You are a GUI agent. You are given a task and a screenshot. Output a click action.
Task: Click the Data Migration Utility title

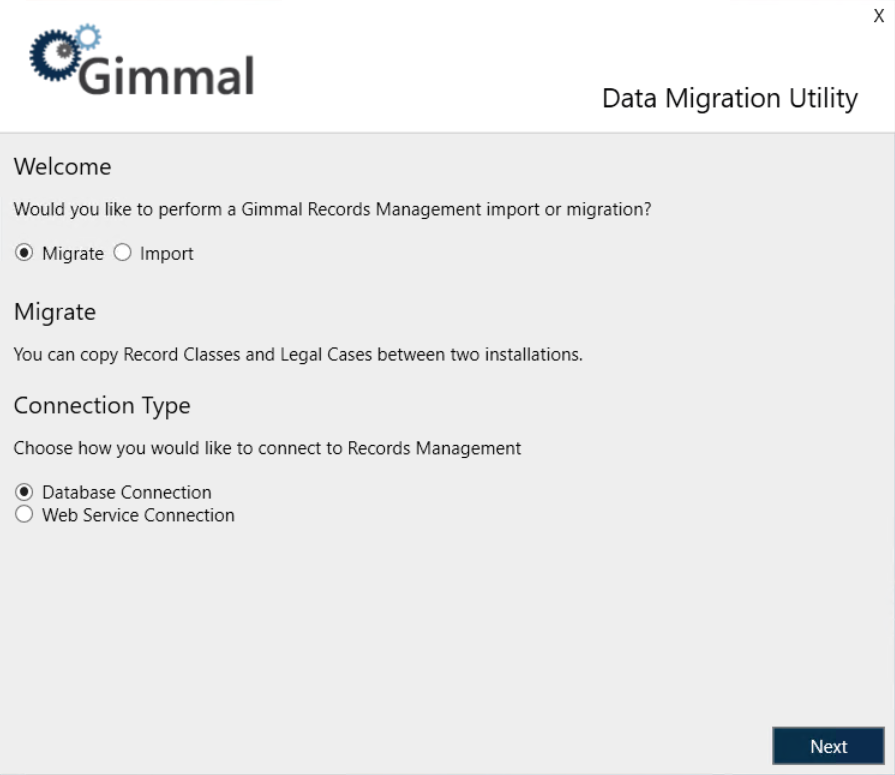click(x=729, y=99)
